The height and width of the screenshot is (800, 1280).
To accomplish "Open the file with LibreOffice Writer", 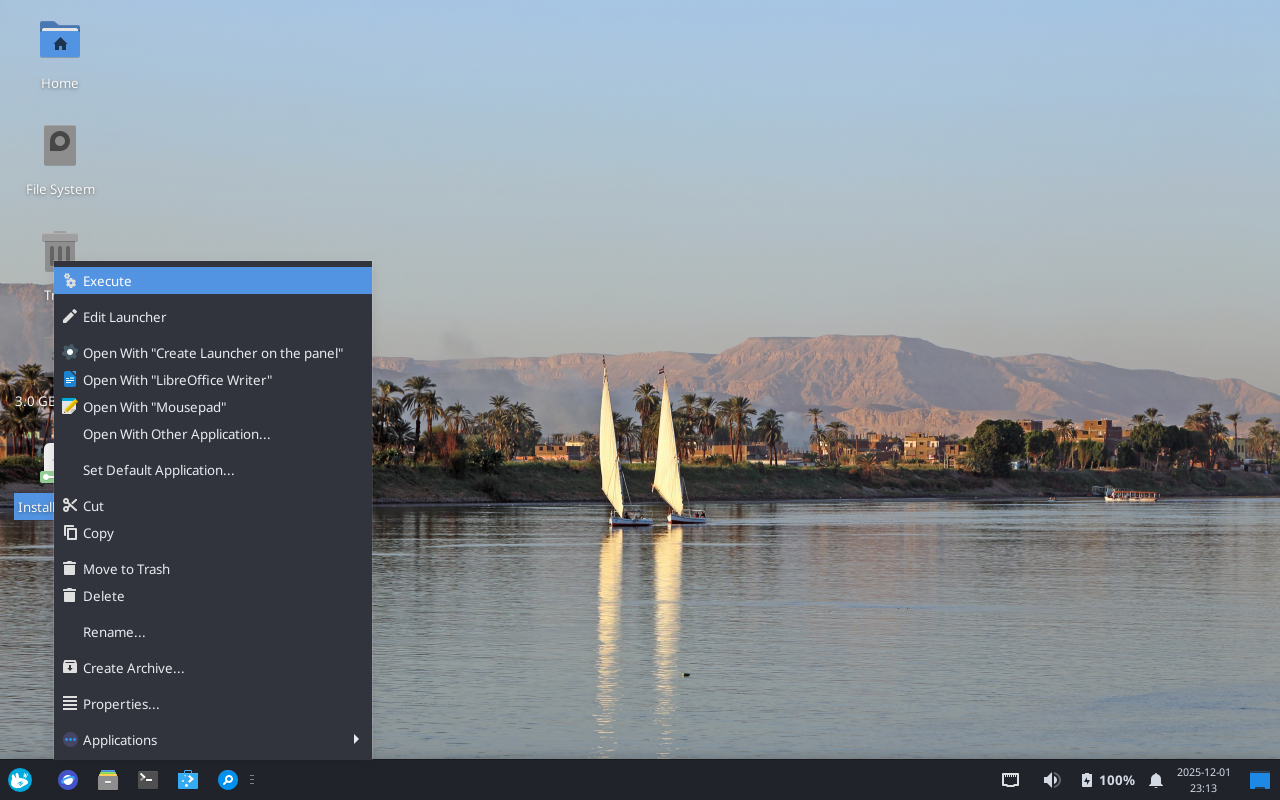I will [213, 380].
